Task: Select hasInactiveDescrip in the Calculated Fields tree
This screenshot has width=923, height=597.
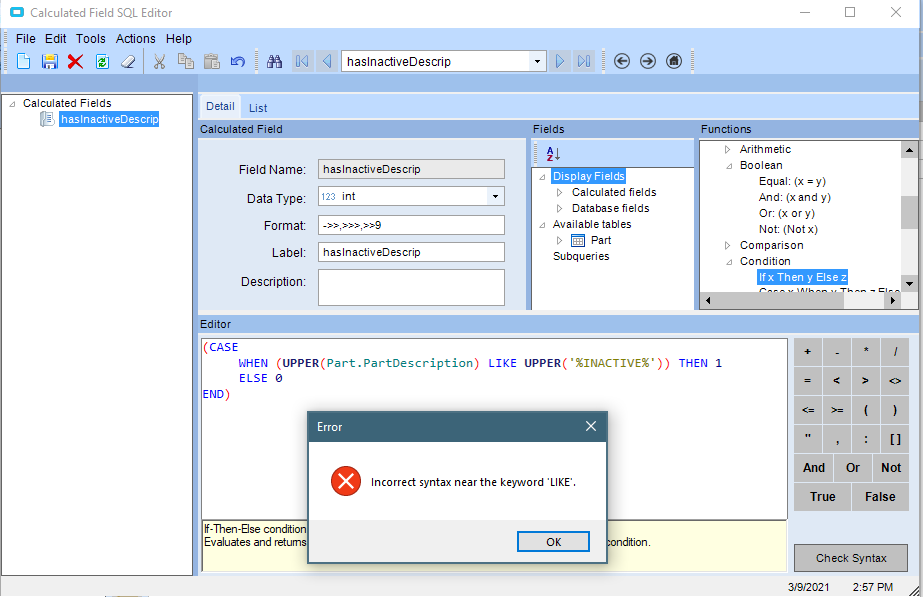Action: (109, 119)
